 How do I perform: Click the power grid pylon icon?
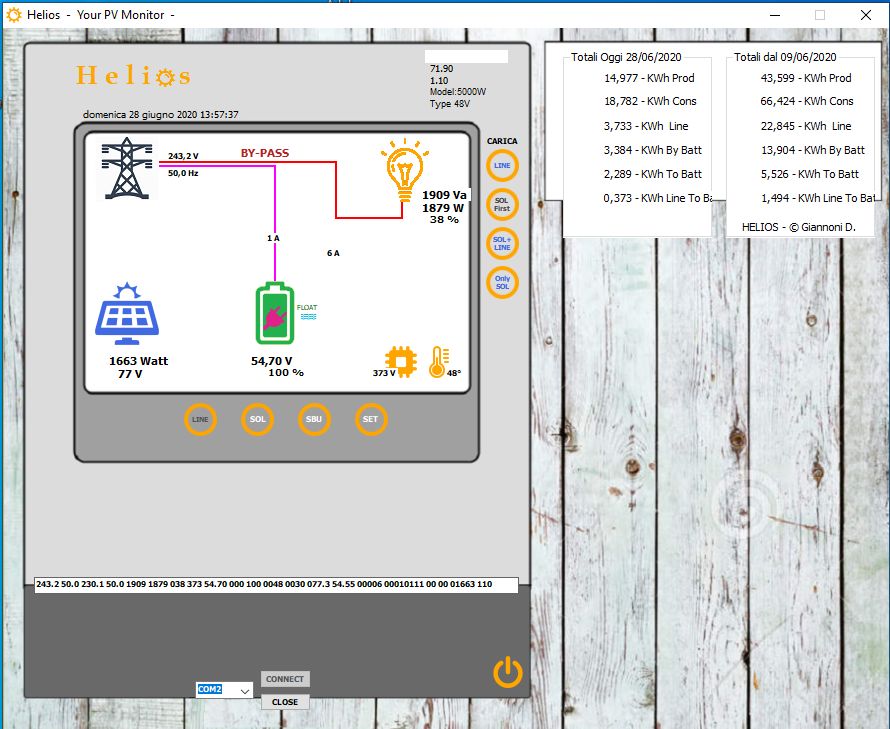point(127,168)
